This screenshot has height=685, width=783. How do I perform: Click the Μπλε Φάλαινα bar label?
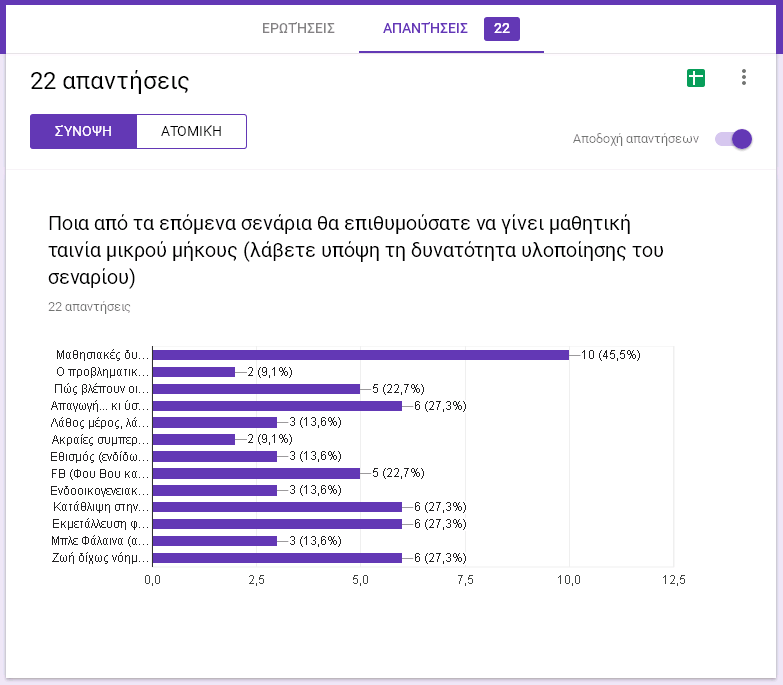pos(101,541)
